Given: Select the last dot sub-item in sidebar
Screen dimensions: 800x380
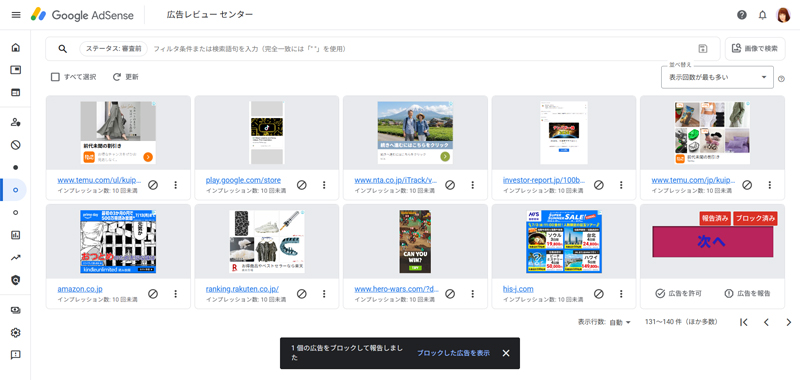Looking at the screenshot, I should (x=15, y=212).
